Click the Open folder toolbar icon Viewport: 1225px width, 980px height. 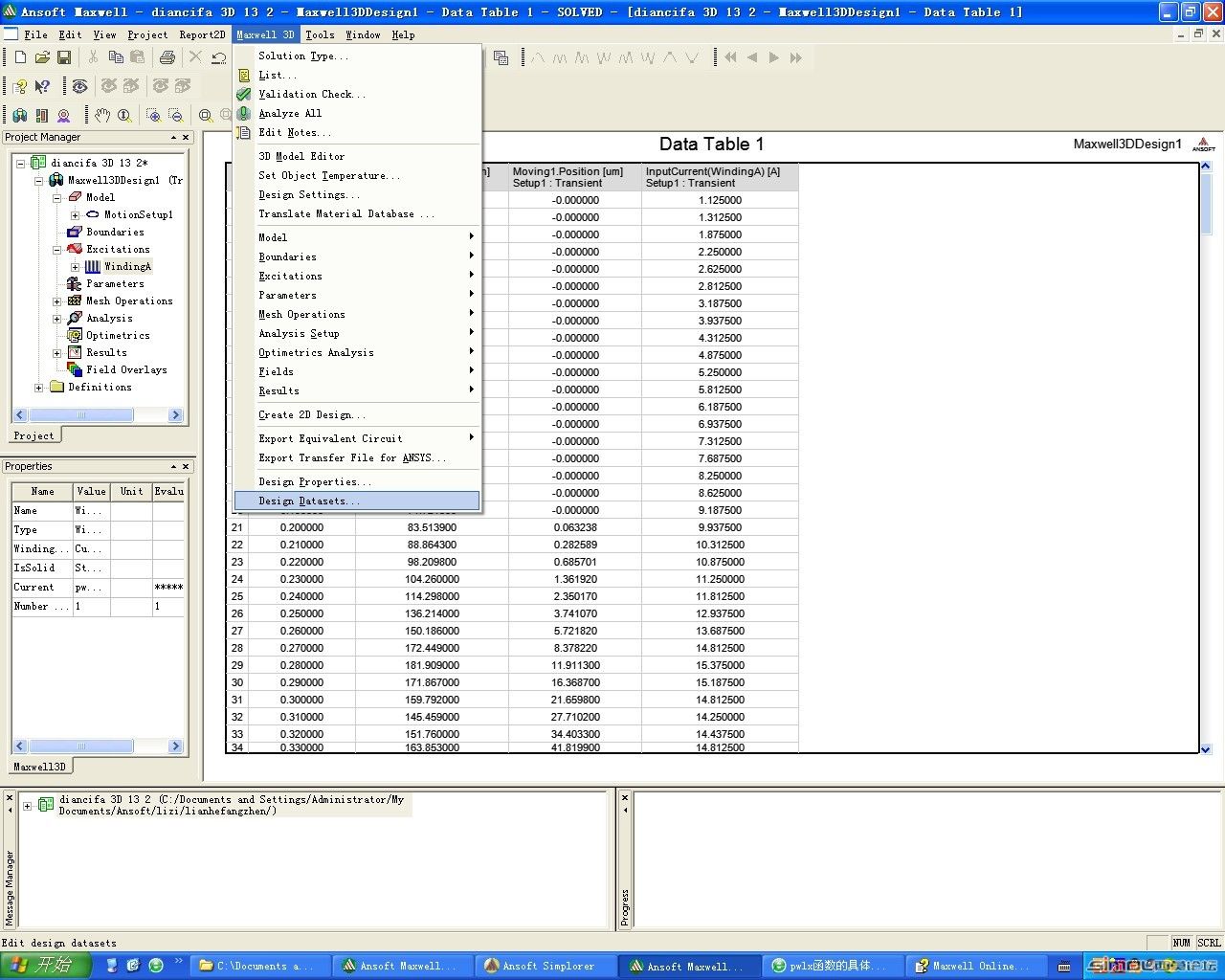(42, 57)
